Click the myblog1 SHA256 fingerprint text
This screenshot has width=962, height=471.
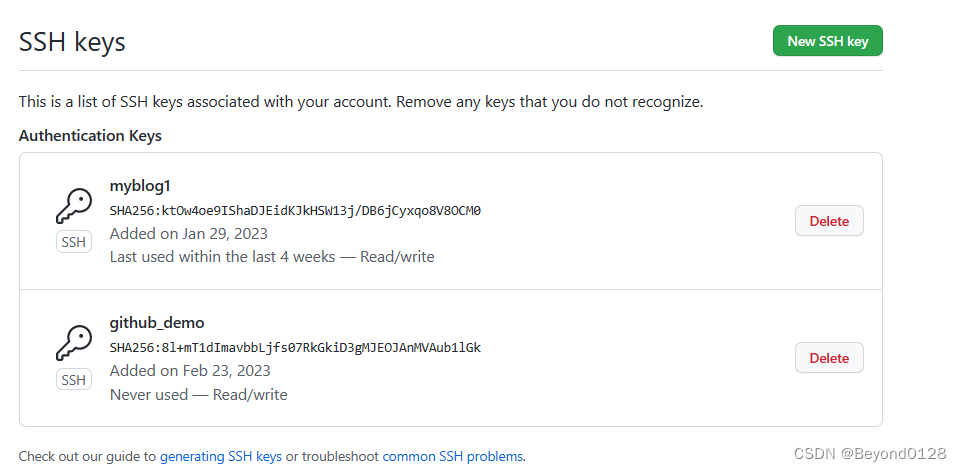[295, 210]
